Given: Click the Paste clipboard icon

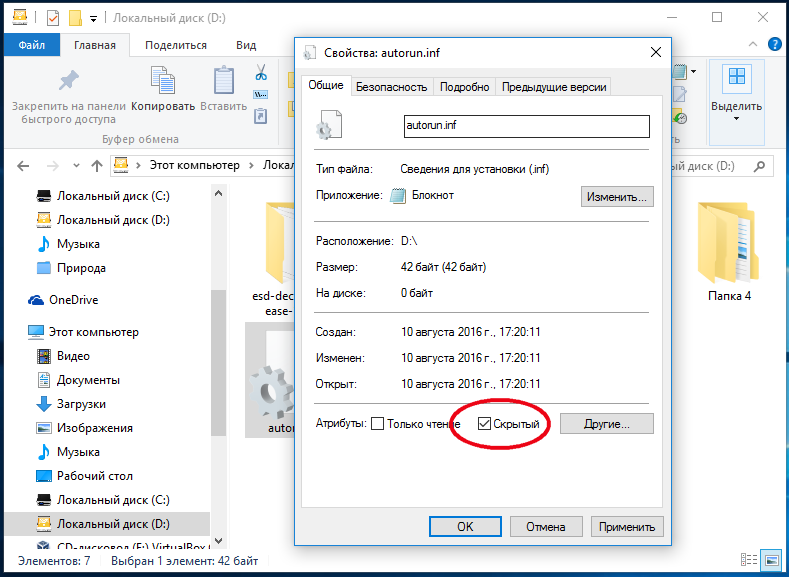Looking at the screenshot, I should click(x=223, y=84).
